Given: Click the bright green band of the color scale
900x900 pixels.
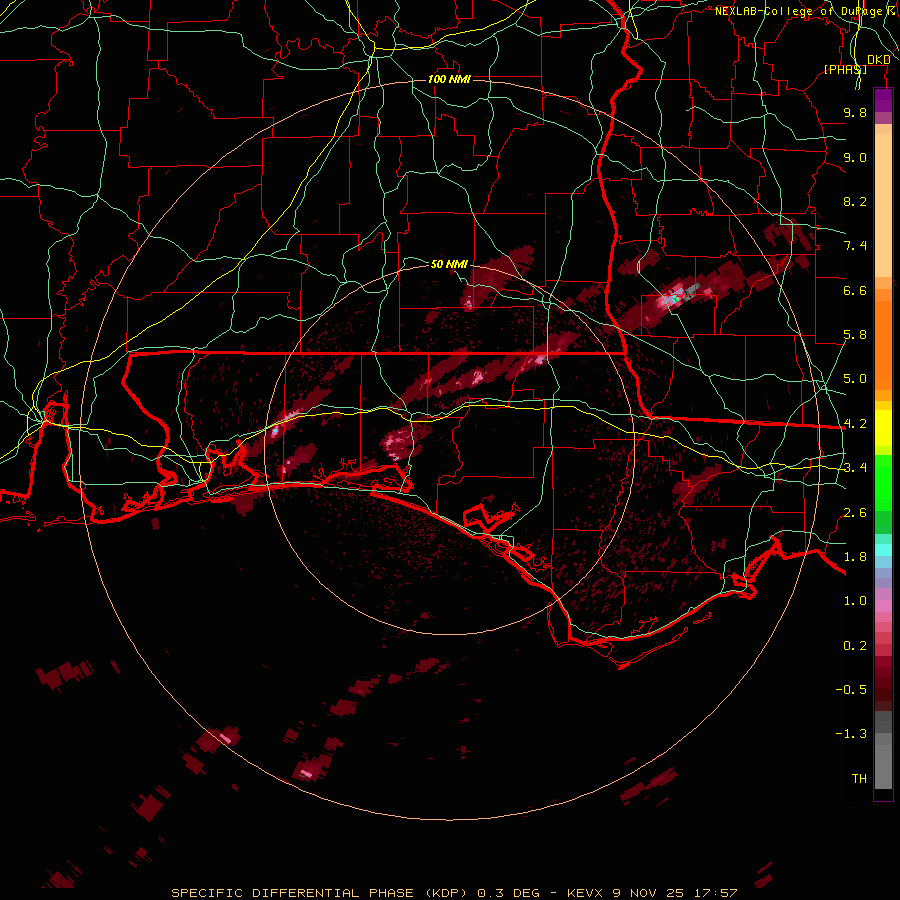Looking at the screenshot, I should [x=883, y=482].
